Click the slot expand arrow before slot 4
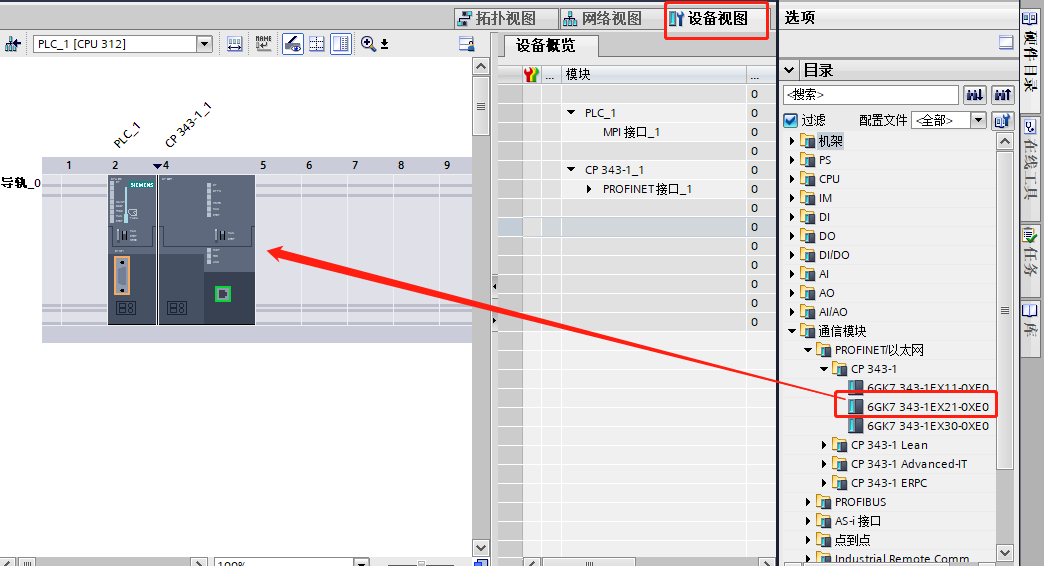 [x=157, y=166]
